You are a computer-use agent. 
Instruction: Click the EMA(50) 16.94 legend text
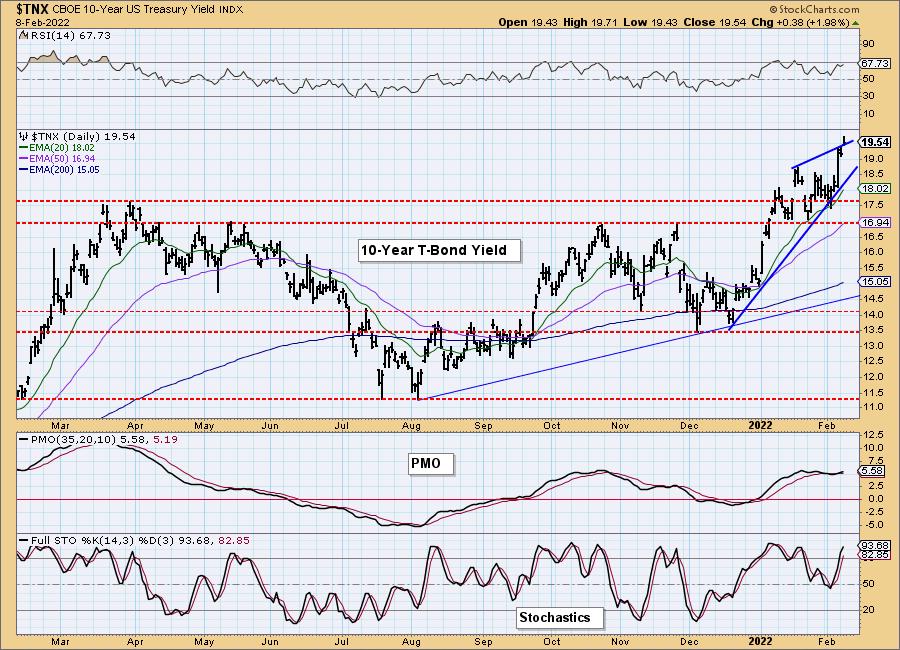coord(62,158)
